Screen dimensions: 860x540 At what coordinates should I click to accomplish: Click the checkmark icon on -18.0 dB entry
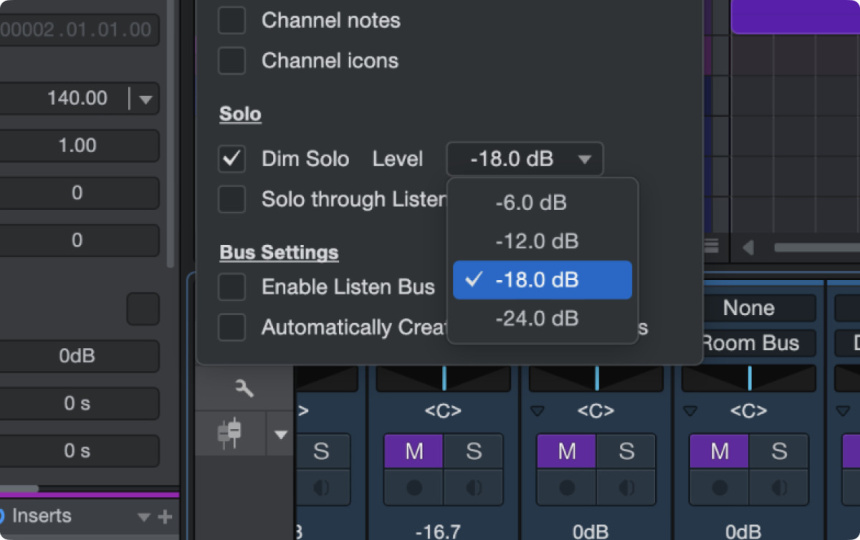click(473, 279)
